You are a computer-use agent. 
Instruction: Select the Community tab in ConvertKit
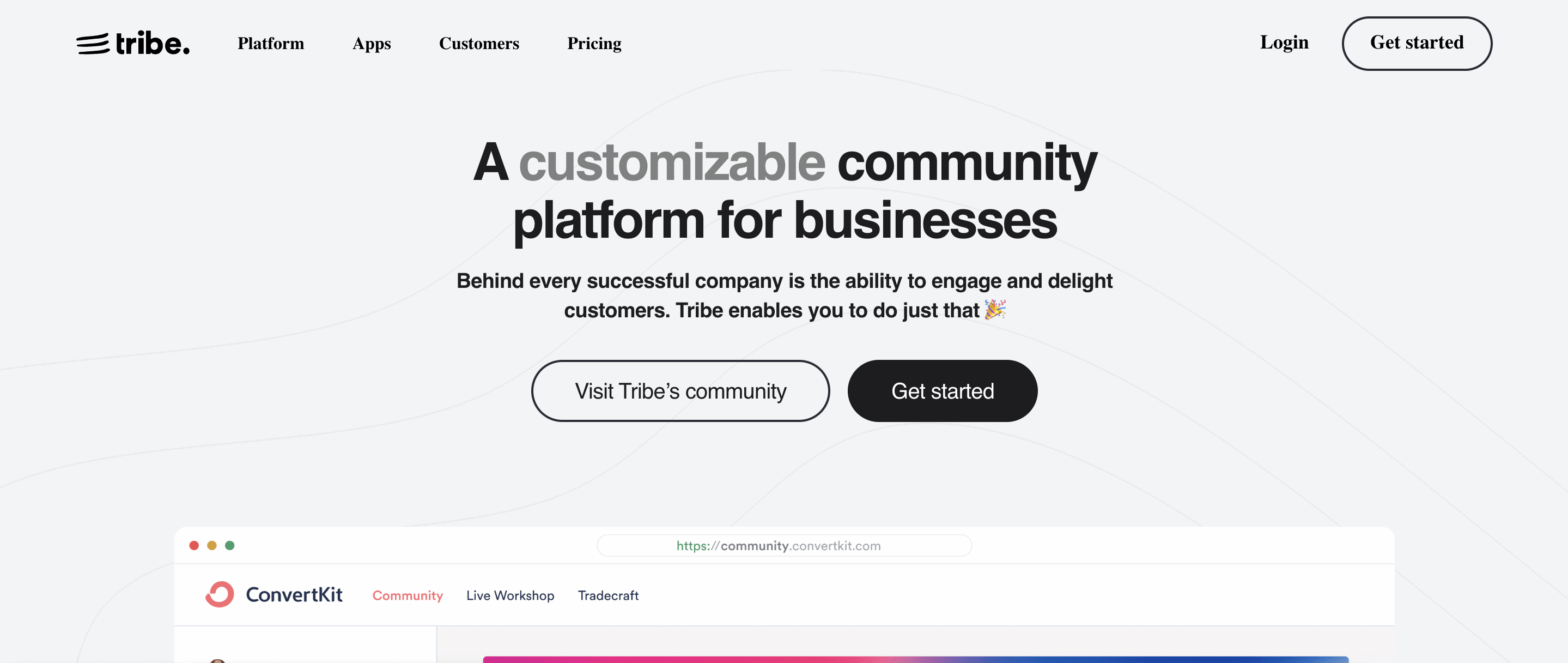[407, 595]
